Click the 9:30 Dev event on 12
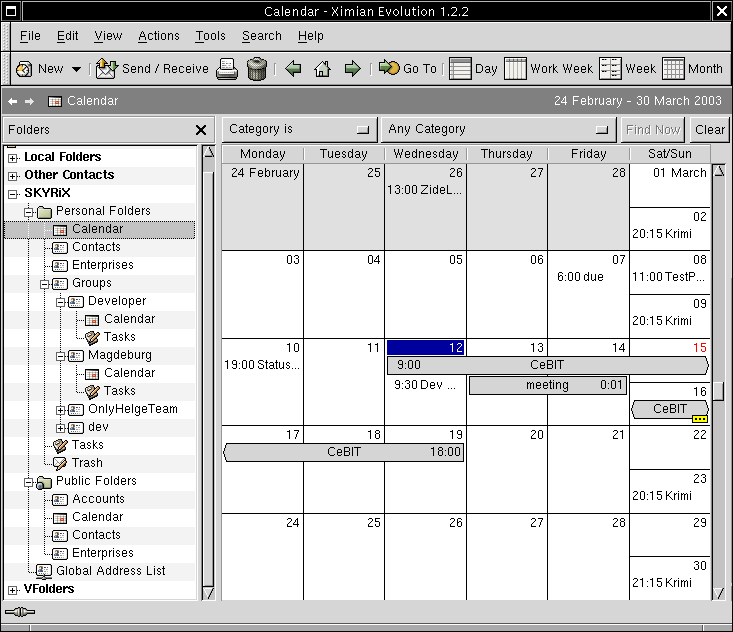 tap(424, 385)
